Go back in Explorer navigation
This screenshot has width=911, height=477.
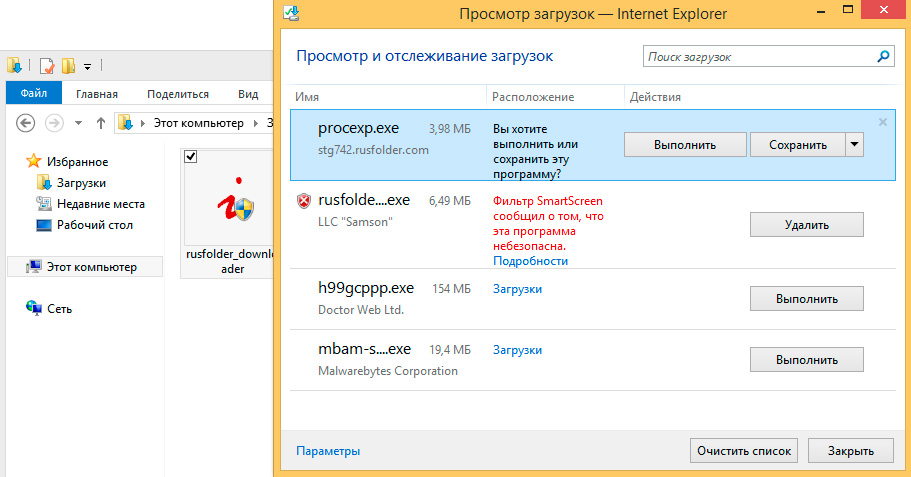(x=27, y=123)
